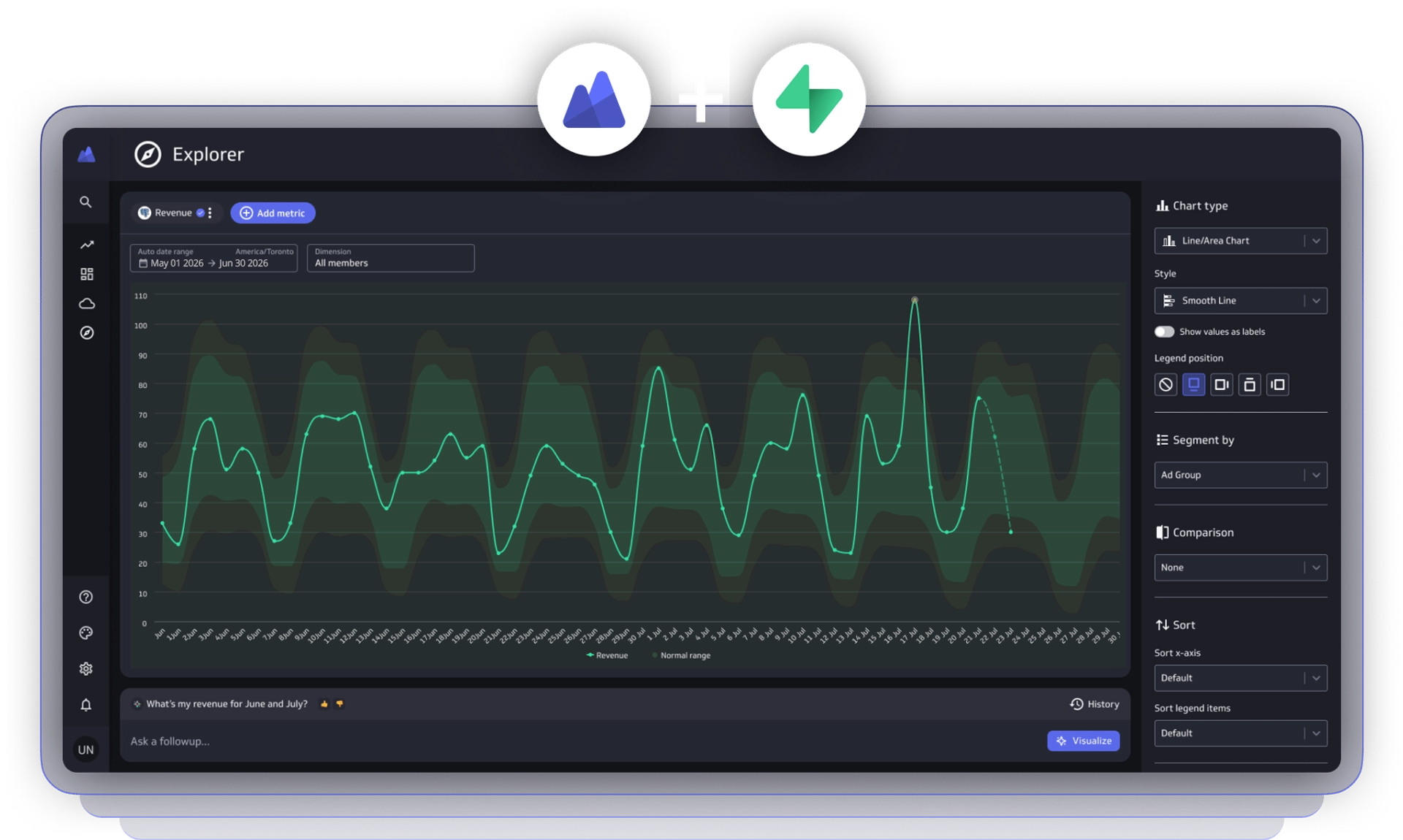
Task: Set legend position to left
Action: (x=1277, y=384)
